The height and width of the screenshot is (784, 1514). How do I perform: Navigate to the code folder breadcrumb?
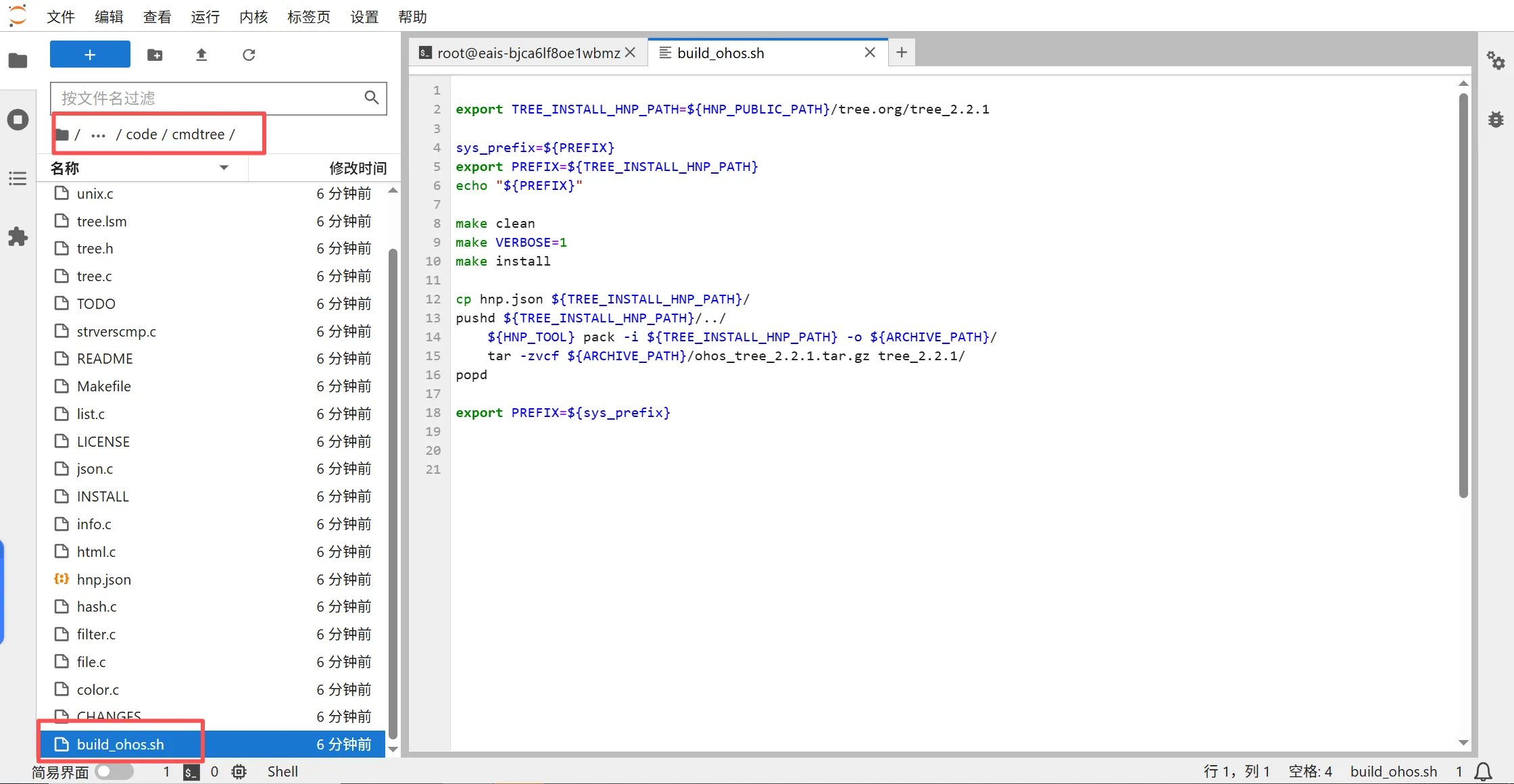(x=141, y=134)
